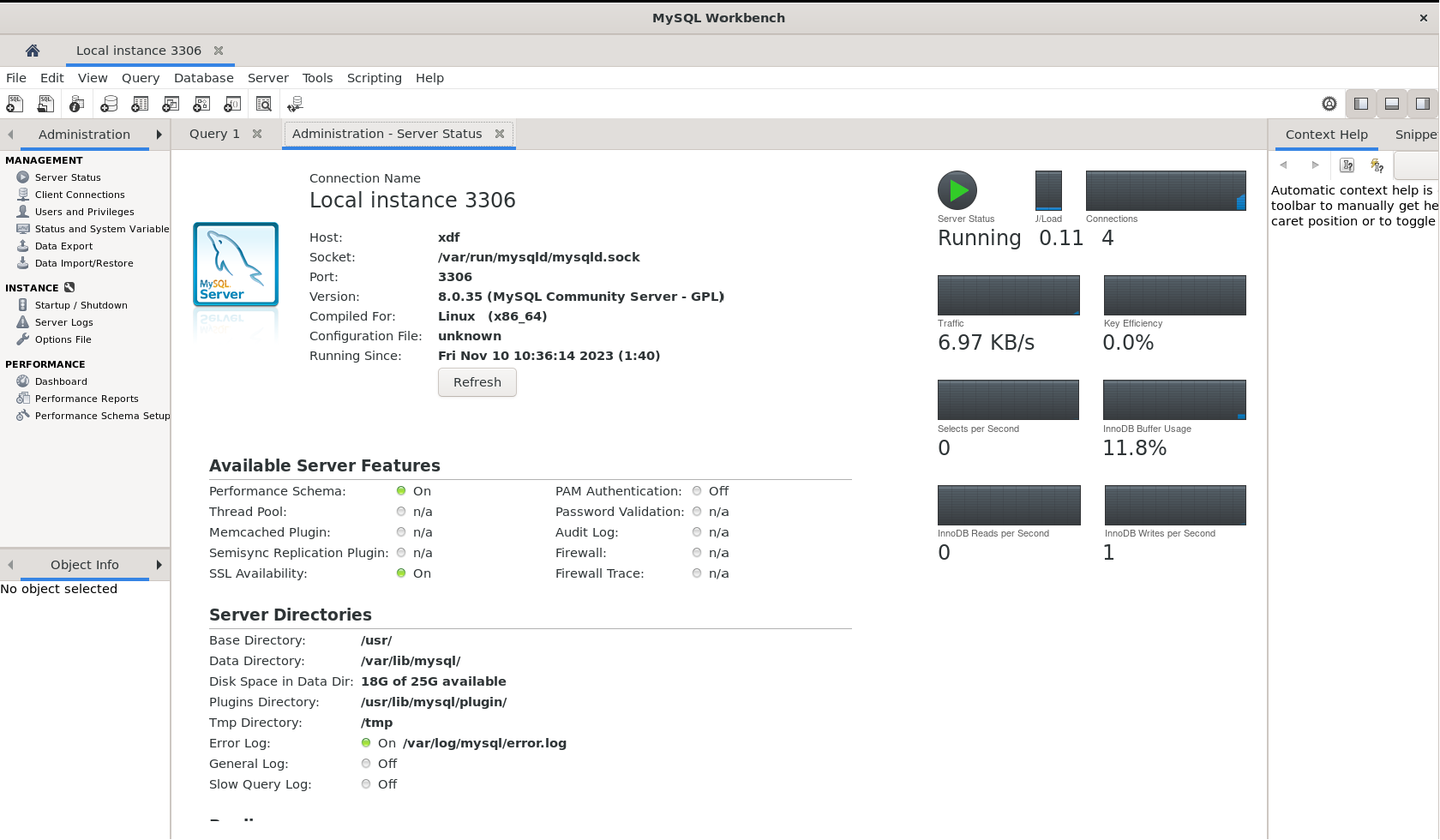Image resolution: width=1440 pixels, height=840 pixels.
Task: Create a new function icon
Action: click(x=232, y=104)
